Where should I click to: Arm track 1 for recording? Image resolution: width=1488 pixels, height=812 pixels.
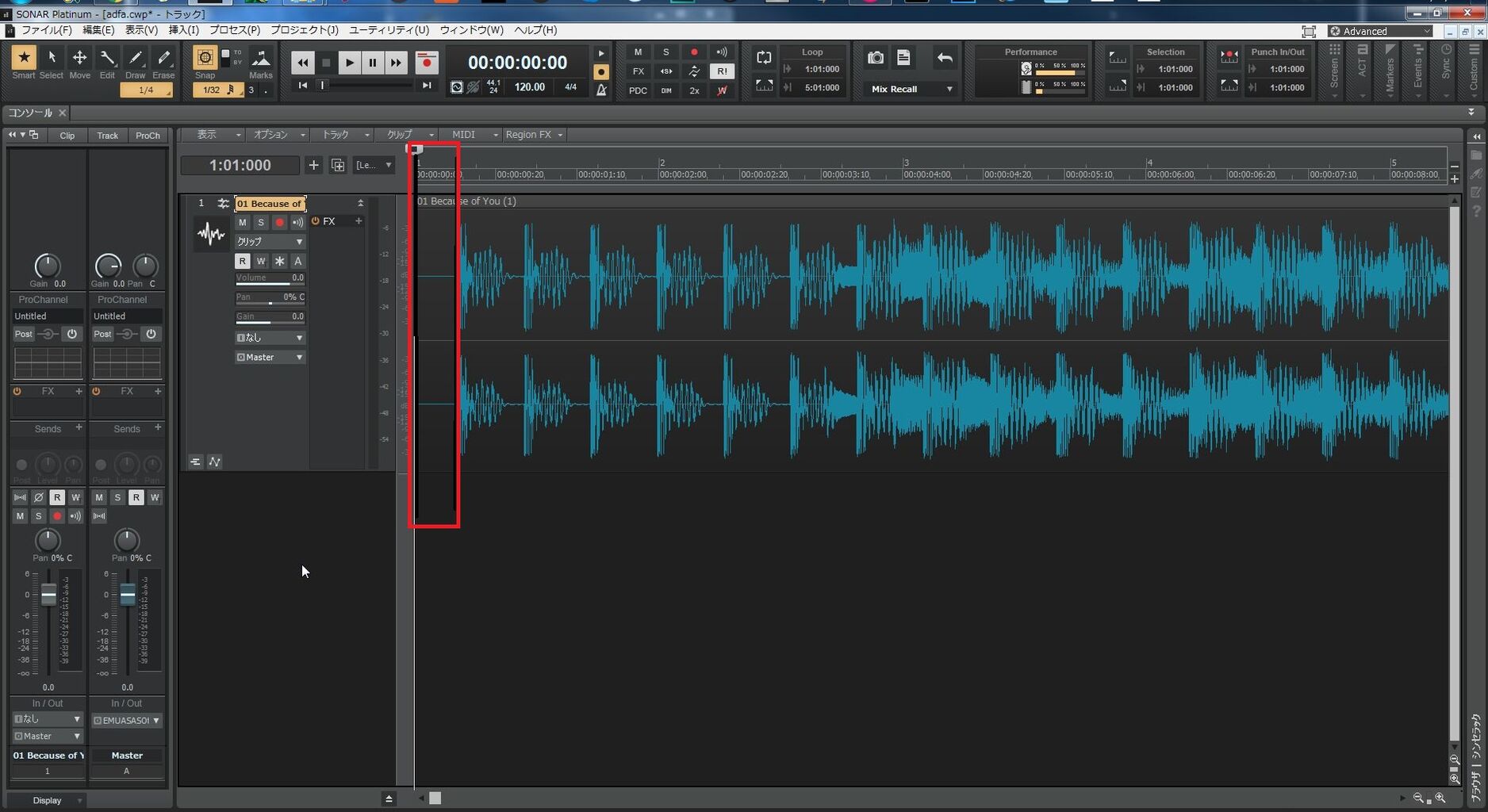(x=279, y=222)
